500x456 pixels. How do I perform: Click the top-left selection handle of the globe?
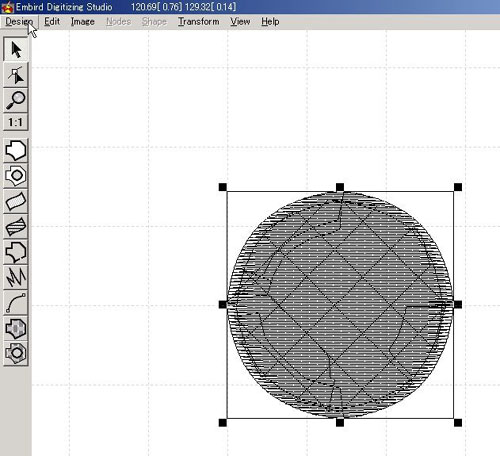click(223, 187)
